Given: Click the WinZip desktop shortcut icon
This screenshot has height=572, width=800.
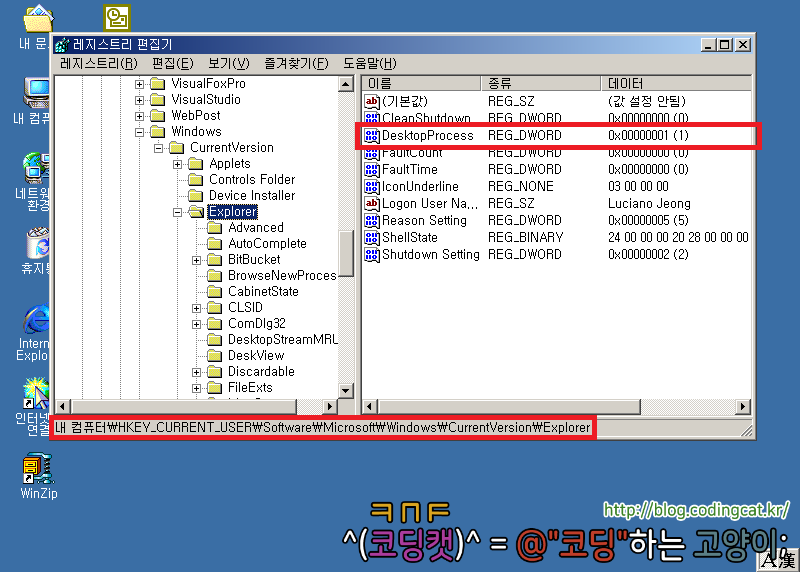Looking at the screenshot, I should click(38, 468).
